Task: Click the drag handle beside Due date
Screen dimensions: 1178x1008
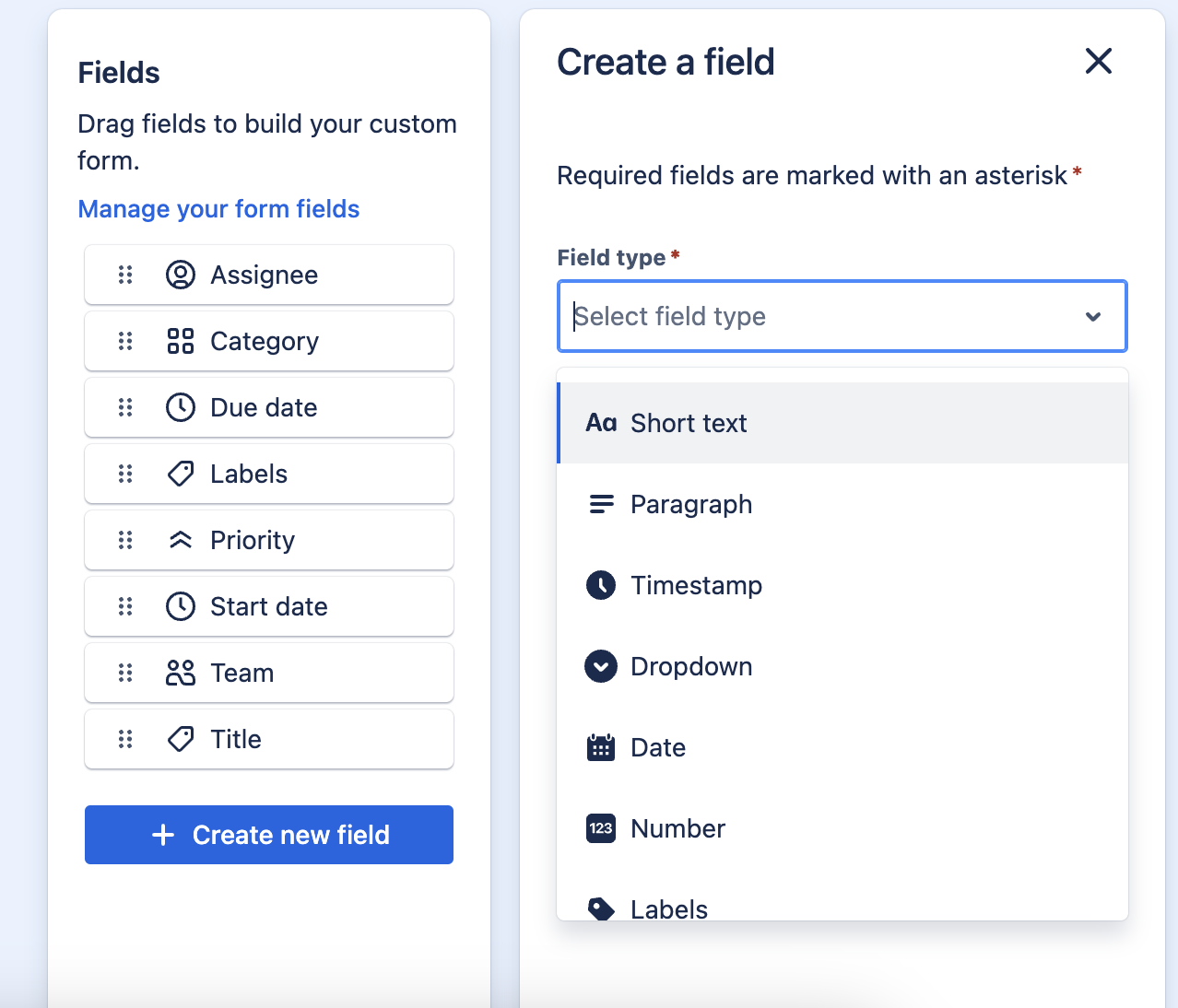Action: click(x=125, y=407)
